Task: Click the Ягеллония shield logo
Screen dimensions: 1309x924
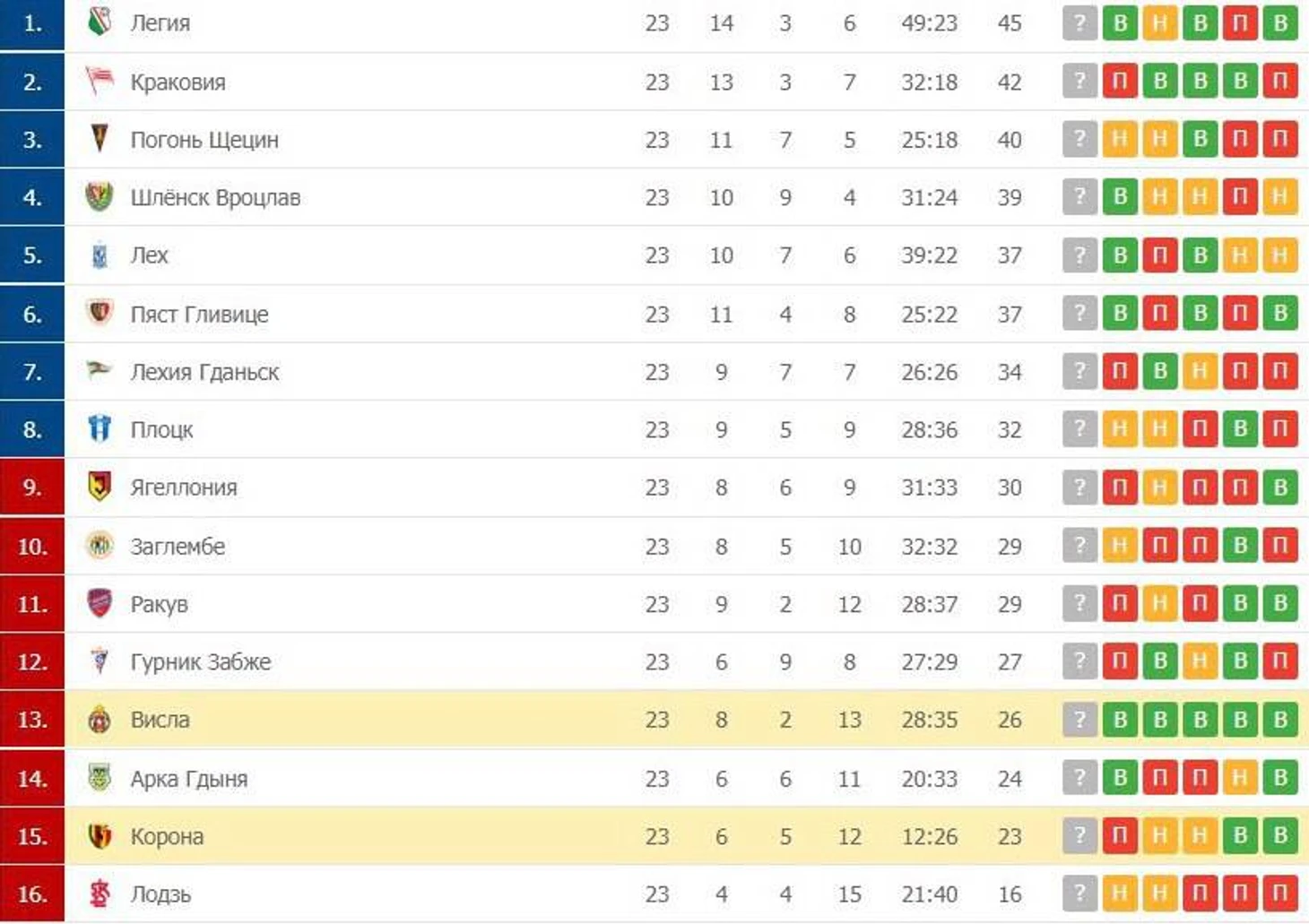Action: (100, 487)
